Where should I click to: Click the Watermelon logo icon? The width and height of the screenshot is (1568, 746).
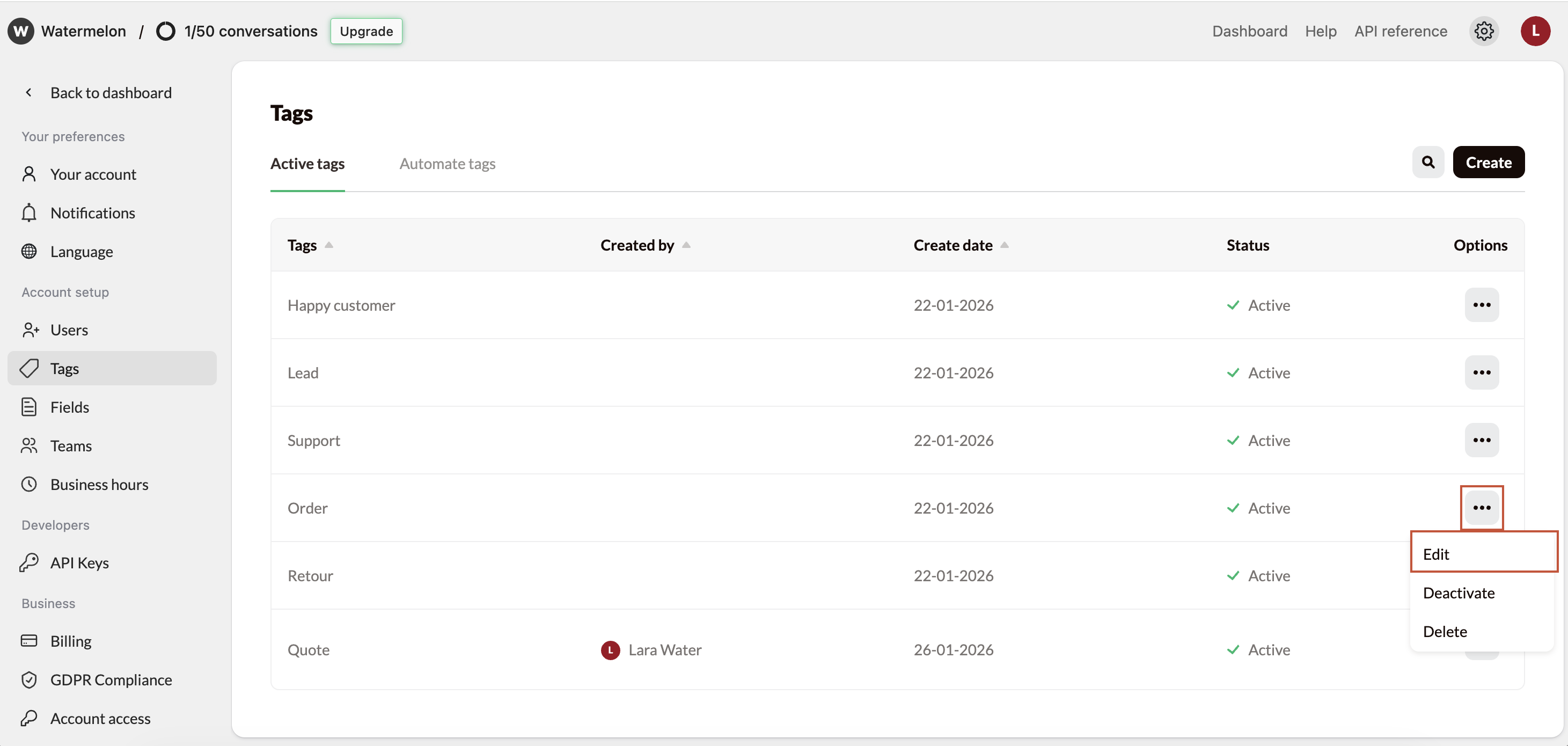coord(20,31)
